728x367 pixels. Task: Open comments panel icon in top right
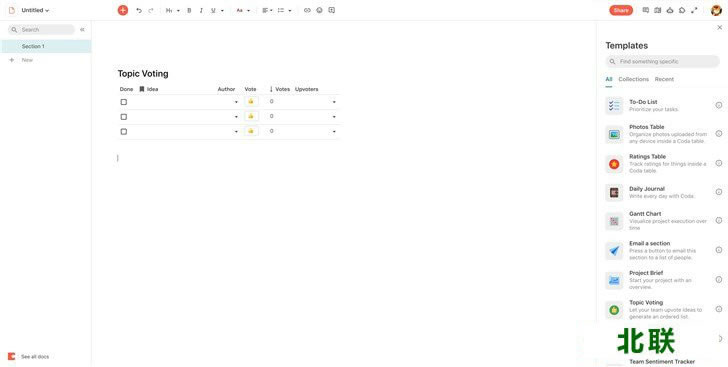[x=645, y=10]
